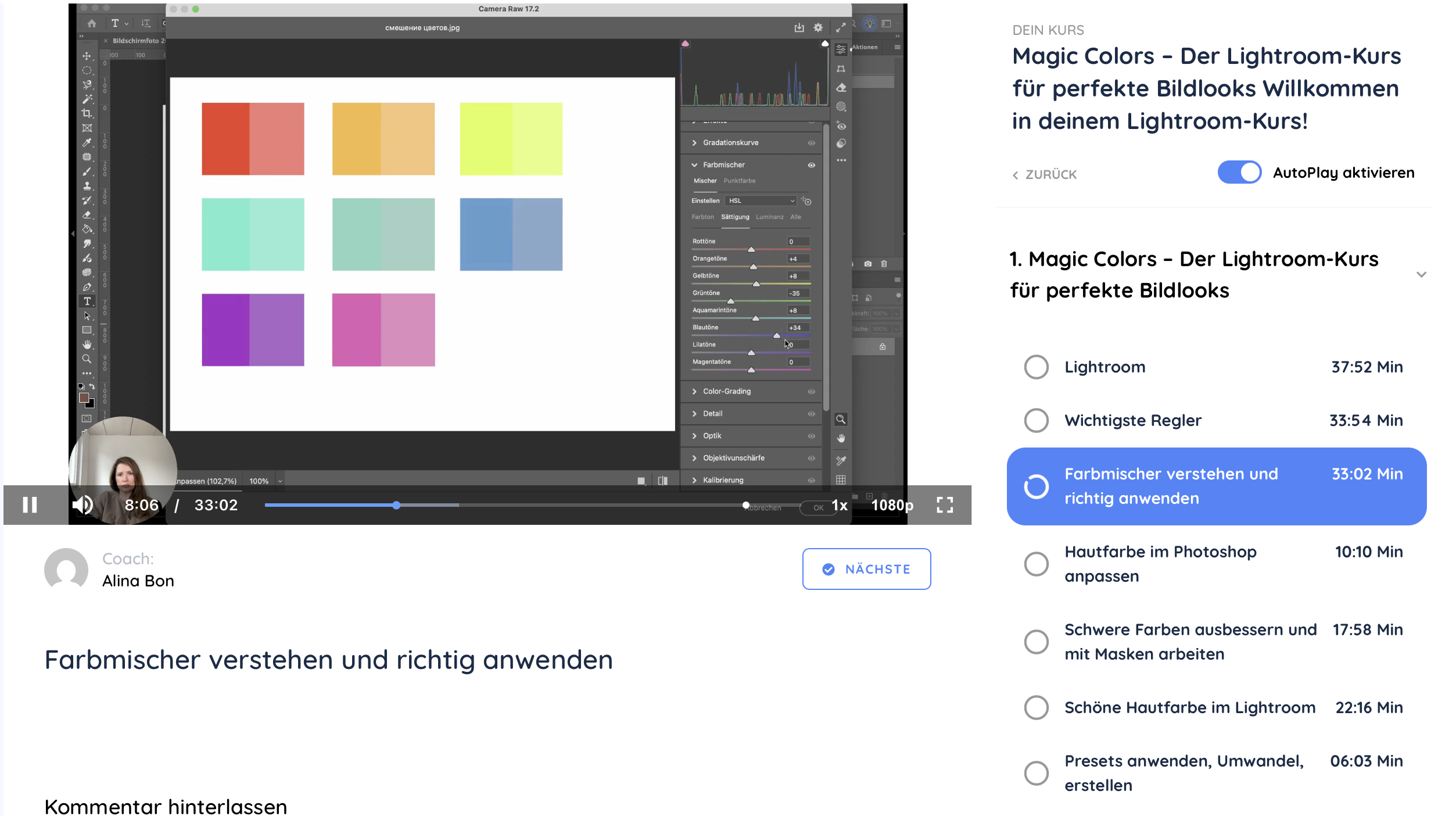This screenshot has width=1456, height=816.
Task: Select the Type tool in toolbar
Action: [x=87, y=301]
